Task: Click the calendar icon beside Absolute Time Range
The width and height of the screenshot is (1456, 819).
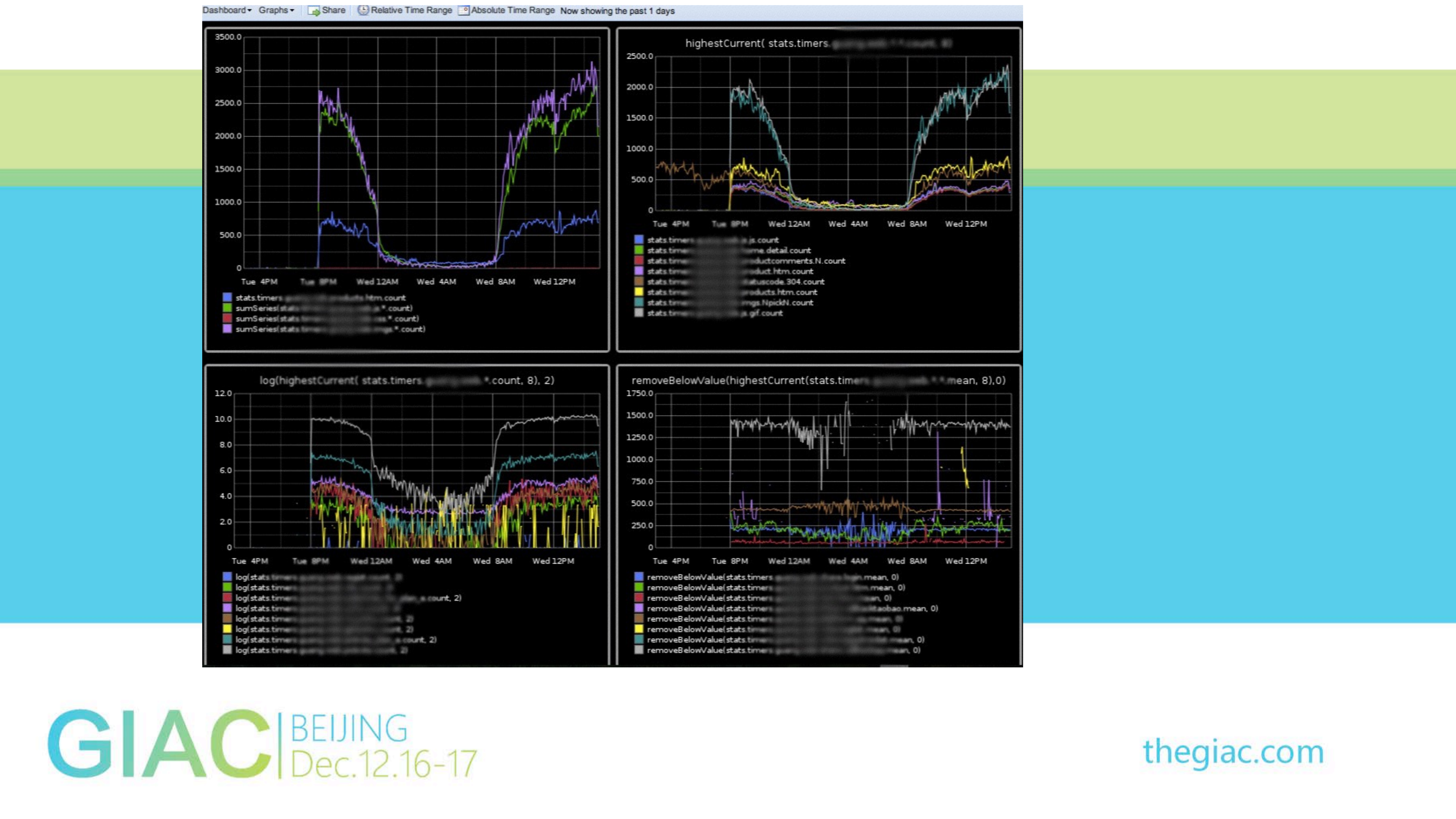Action: coord(464,10)
